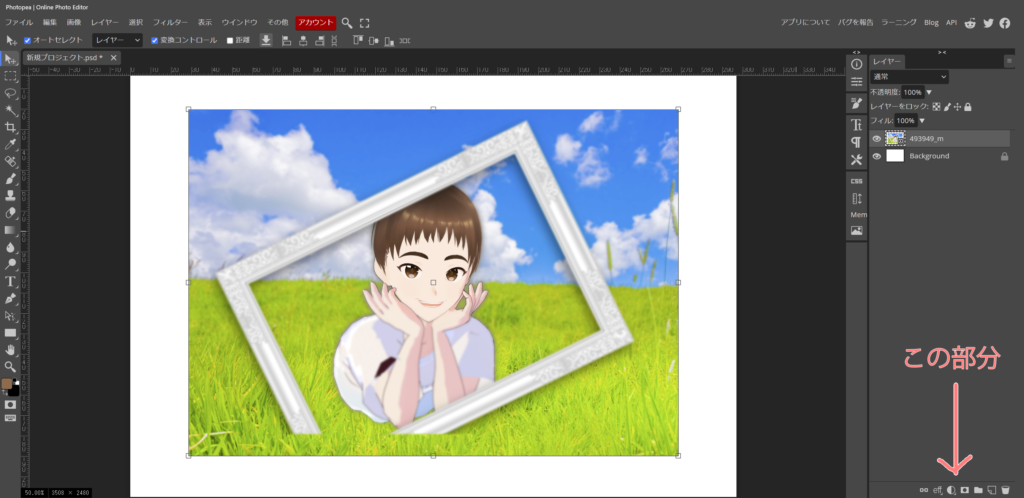
Task: Open the 不透明度 opacity slider arrow
Action: [929, 92]
